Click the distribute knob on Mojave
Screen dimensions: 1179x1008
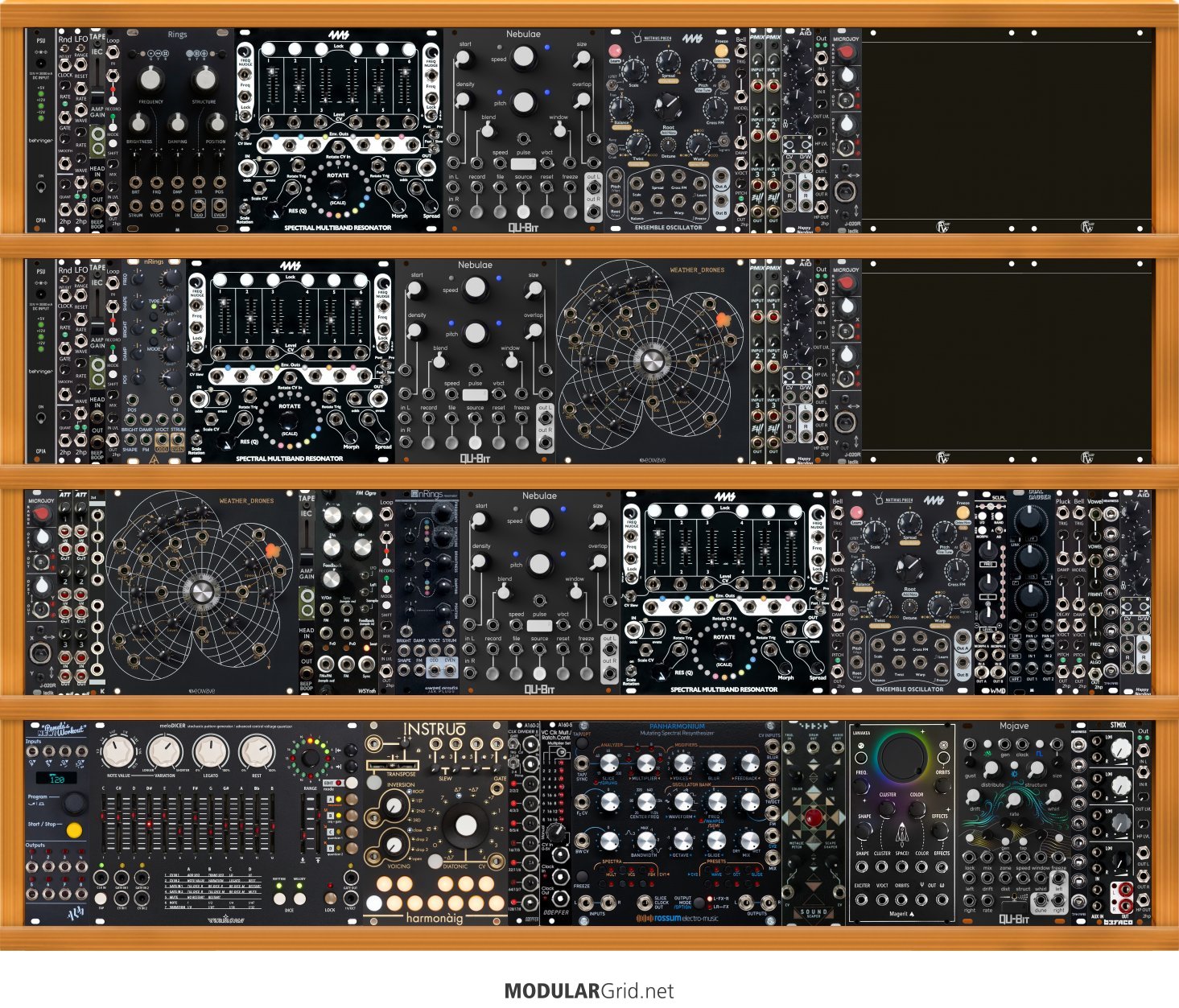(993, 771)
